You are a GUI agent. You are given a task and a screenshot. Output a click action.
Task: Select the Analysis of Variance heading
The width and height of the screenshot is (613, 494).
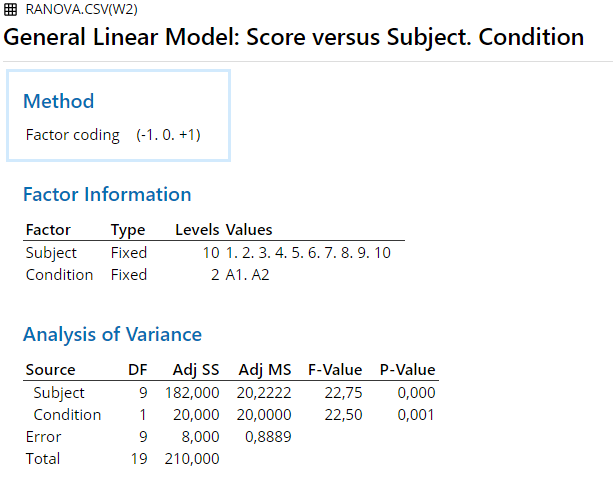tap(112, 334)
